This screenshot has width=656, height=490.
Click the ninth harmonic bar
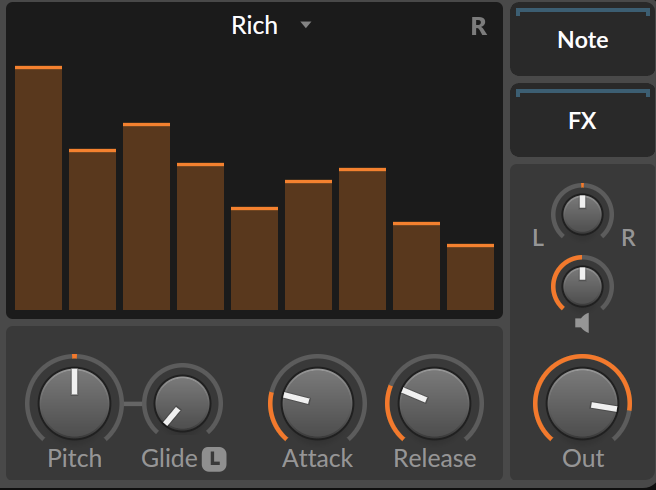tap(470, 277)
